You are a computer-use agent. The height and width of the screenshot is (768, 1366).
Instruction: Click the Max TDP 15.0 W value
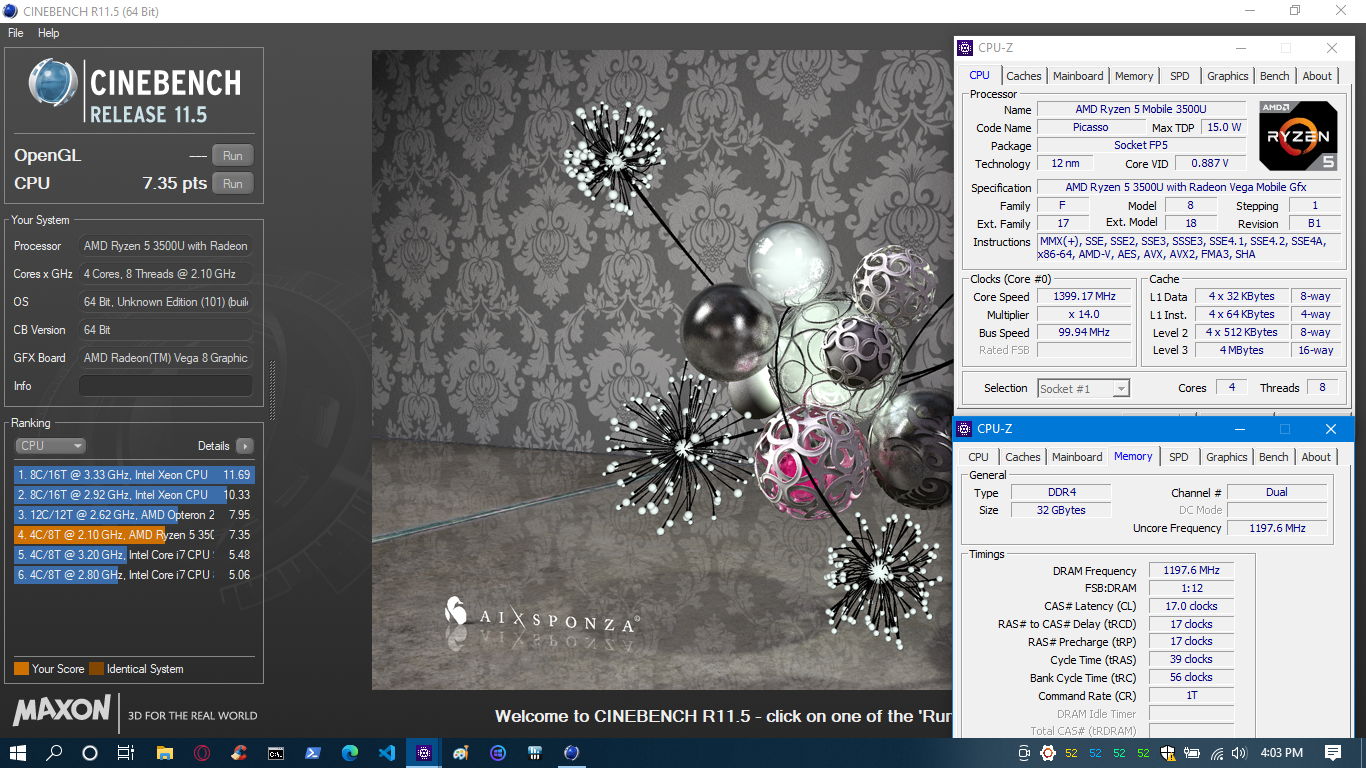click(1224, 127)
